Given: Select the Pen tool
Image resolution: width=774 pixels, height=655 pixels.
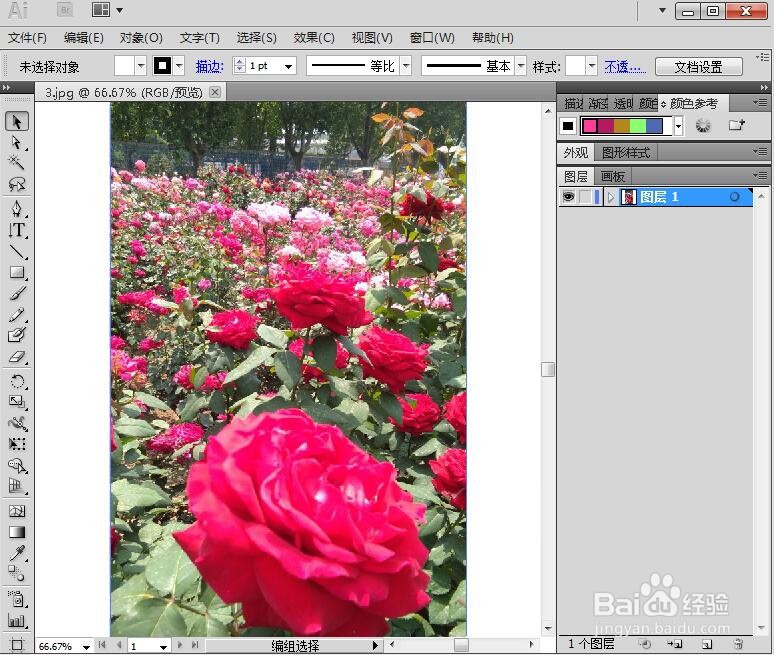Looking at the screenshot, I should click(x=17, y=208).
